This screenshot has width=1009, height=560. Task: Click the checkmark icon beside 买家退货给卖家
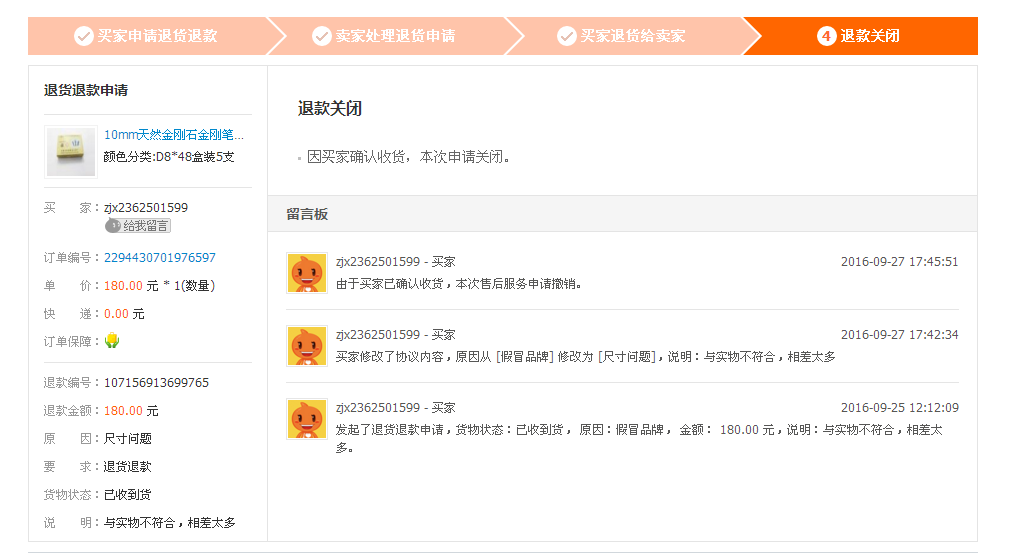pos(566,36)
